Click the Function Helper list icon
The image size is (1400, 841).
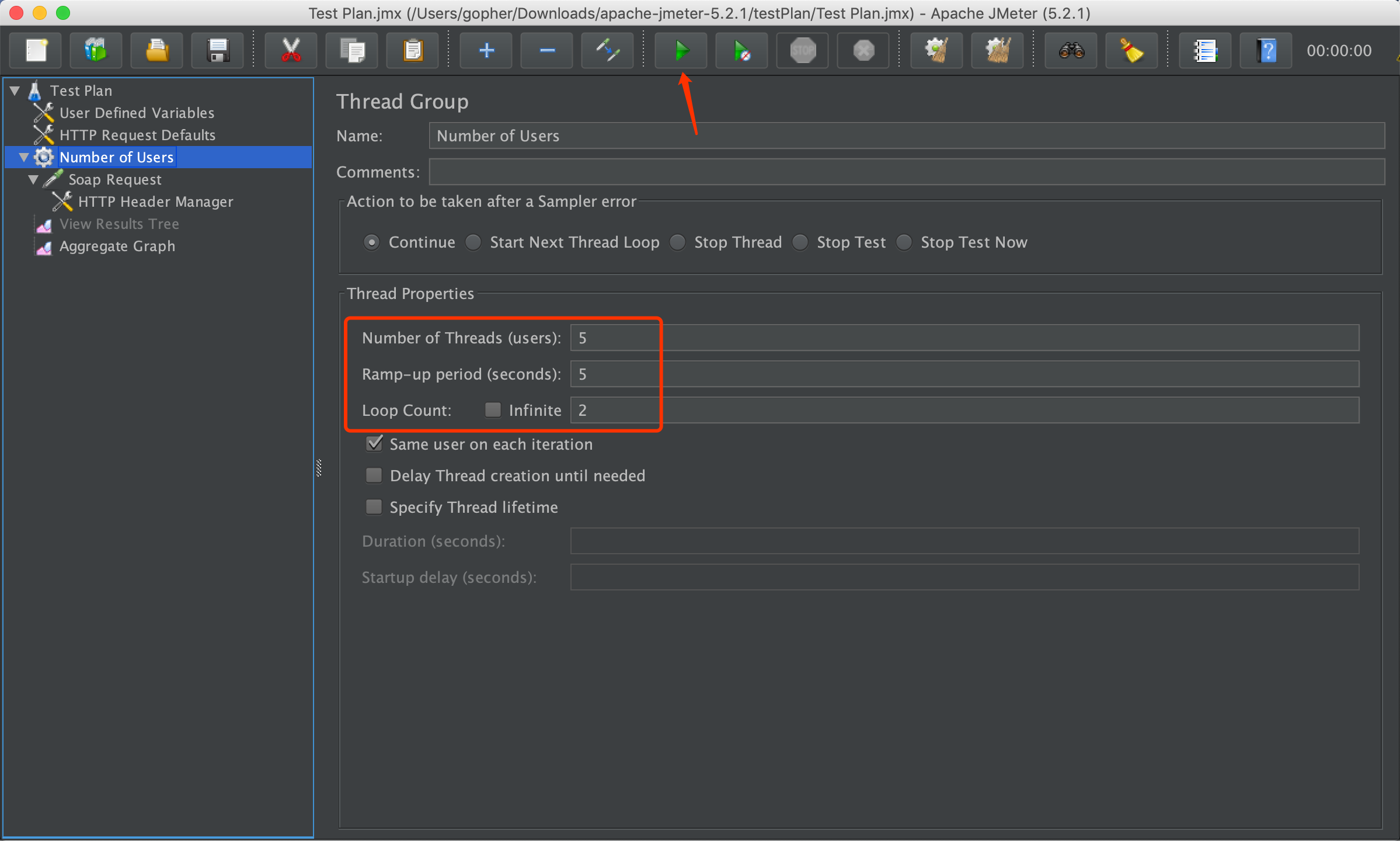coord(1205,51)
